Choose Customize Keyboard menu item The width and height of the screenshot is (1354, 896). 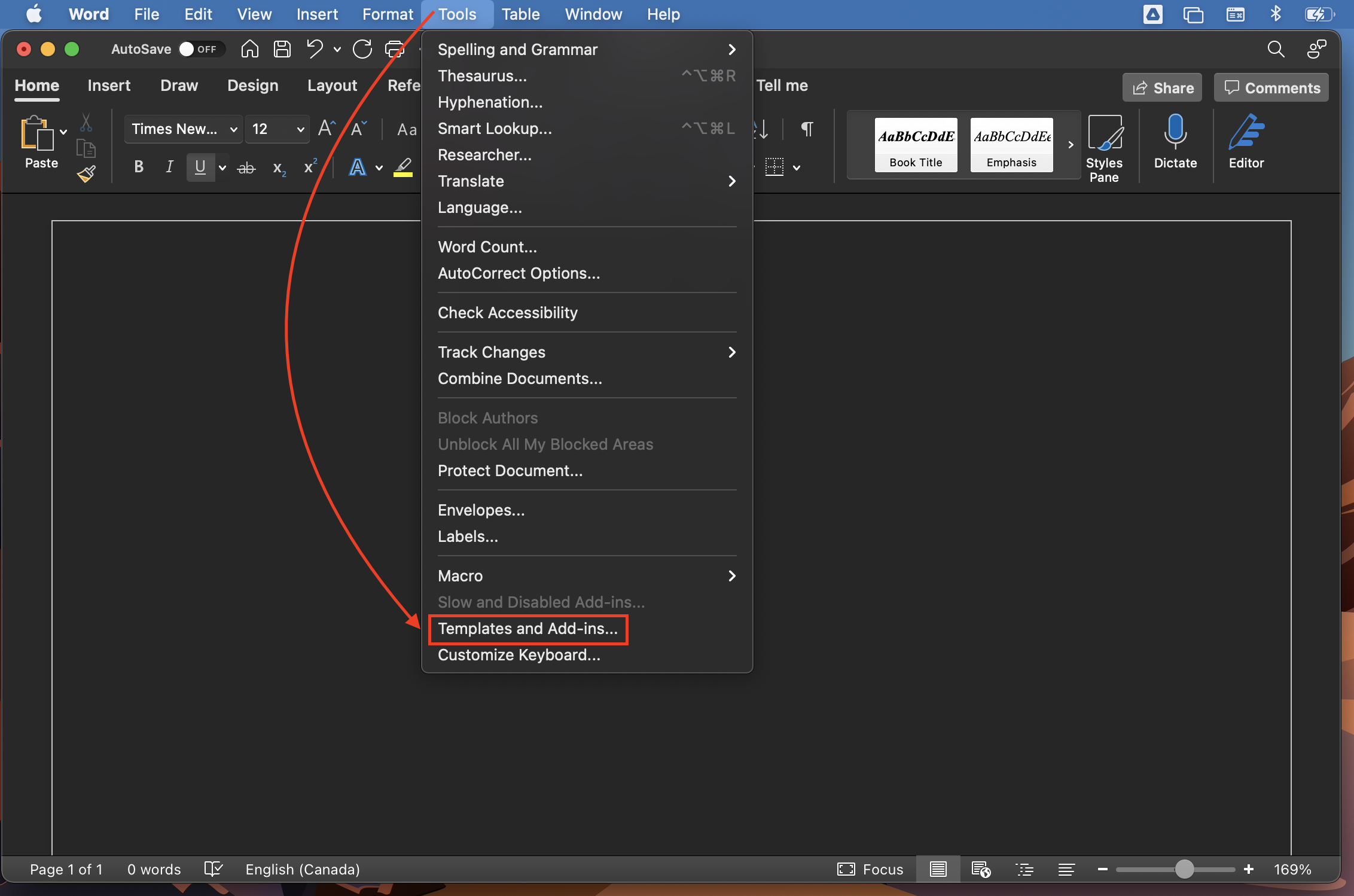tap(587, 655)
